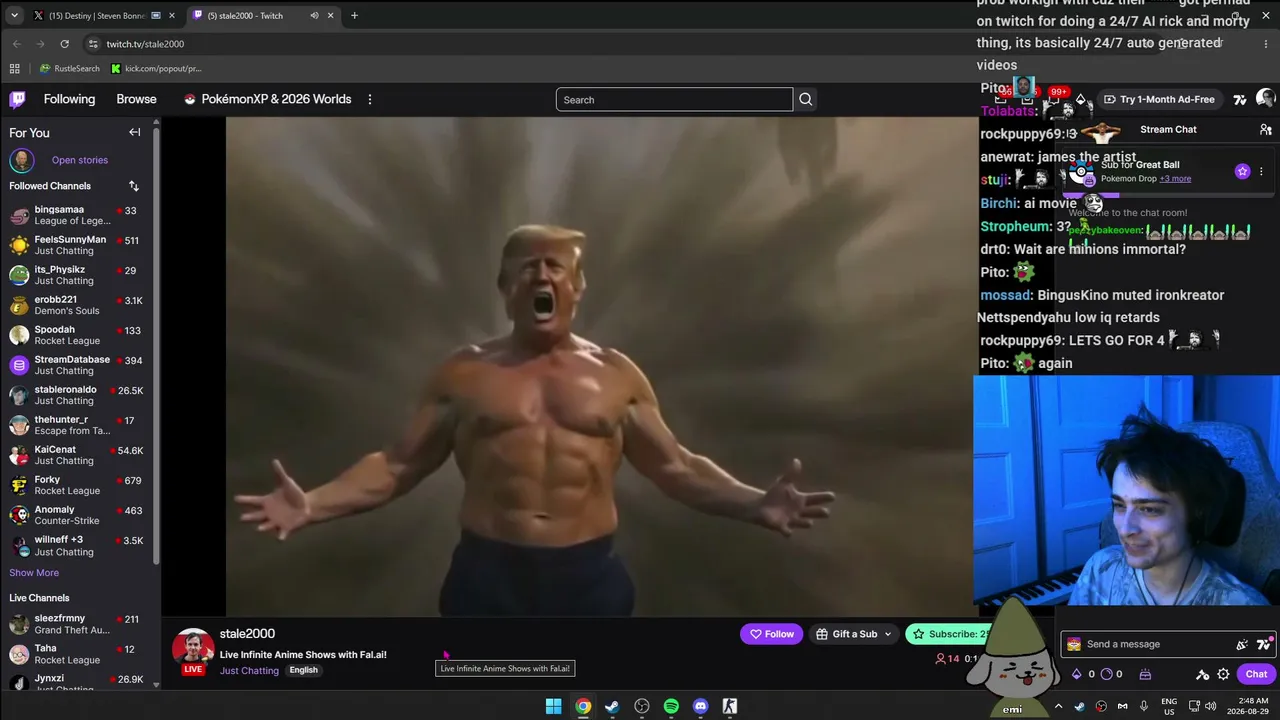Open the microphone tray icon
The image size is (1280, 720).
pyautogui.click(x=1144, y=706)
